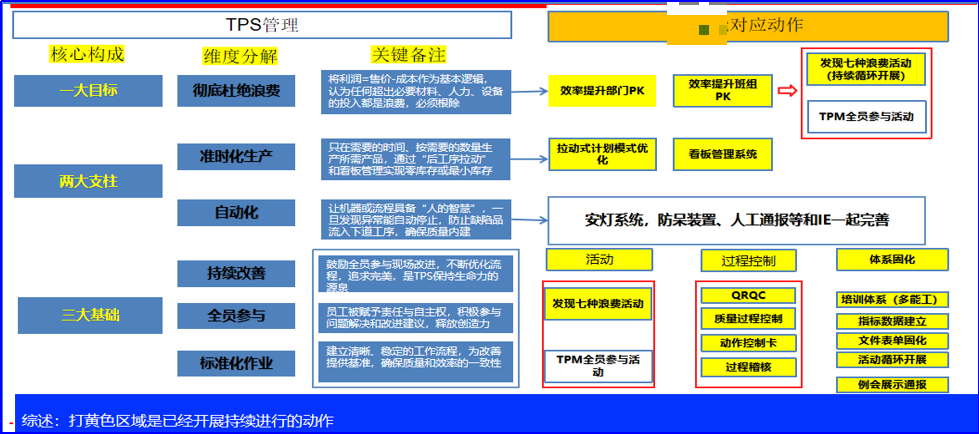Image resolution: width=979 pixels, height=434 pixels.
Task: Select the 一大目标 blue box
Action: point(88,91)
